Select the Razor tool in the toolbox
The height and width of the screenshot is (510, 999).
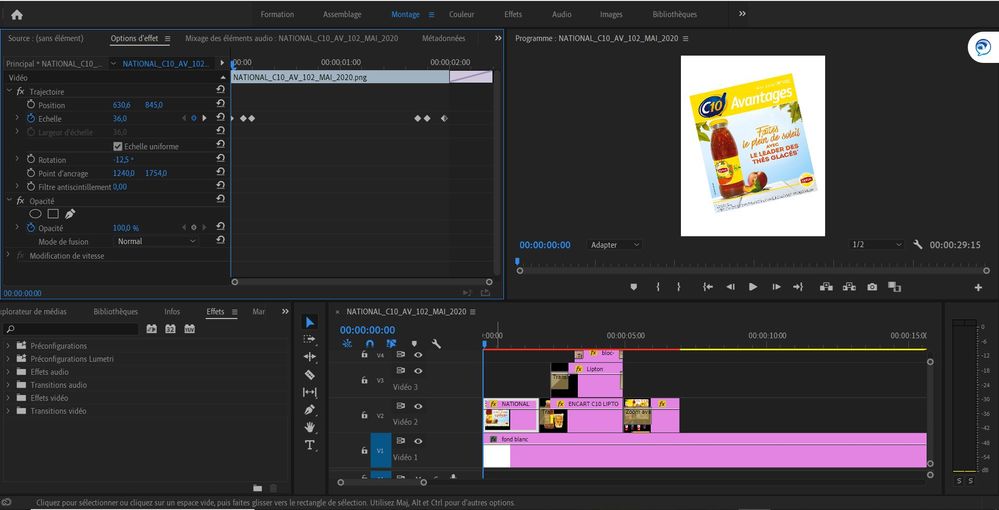[310, 374]
